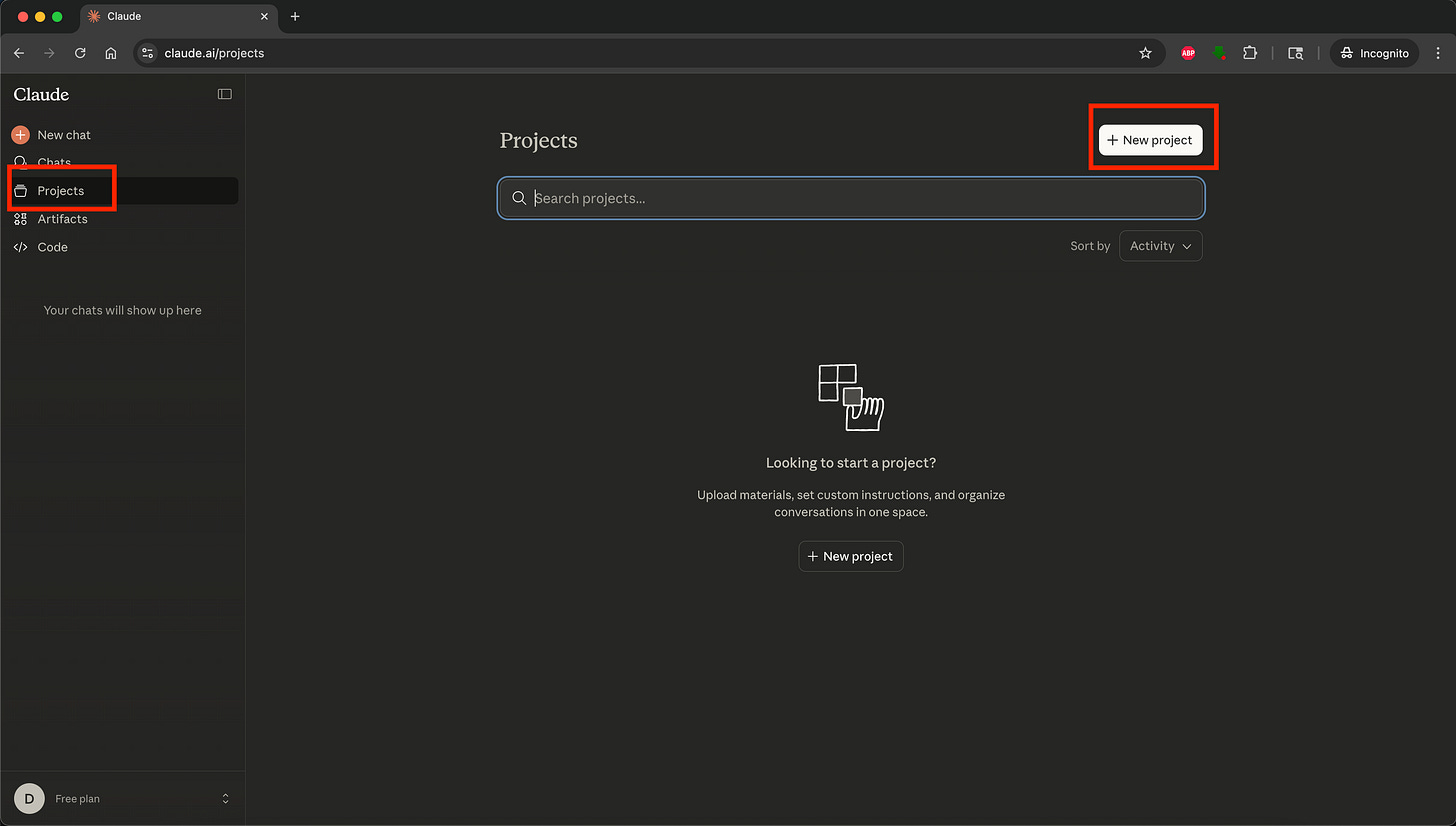Viewport: 1456px width, 826px height.
Task: Click the search magnifier in the projects search bar
Action: (x=519, y=197)
